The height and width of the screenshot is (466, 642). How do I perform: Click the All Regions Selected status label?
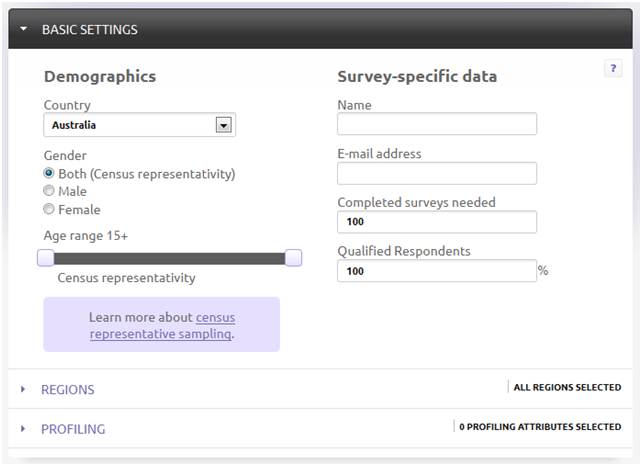click(567, 387)
